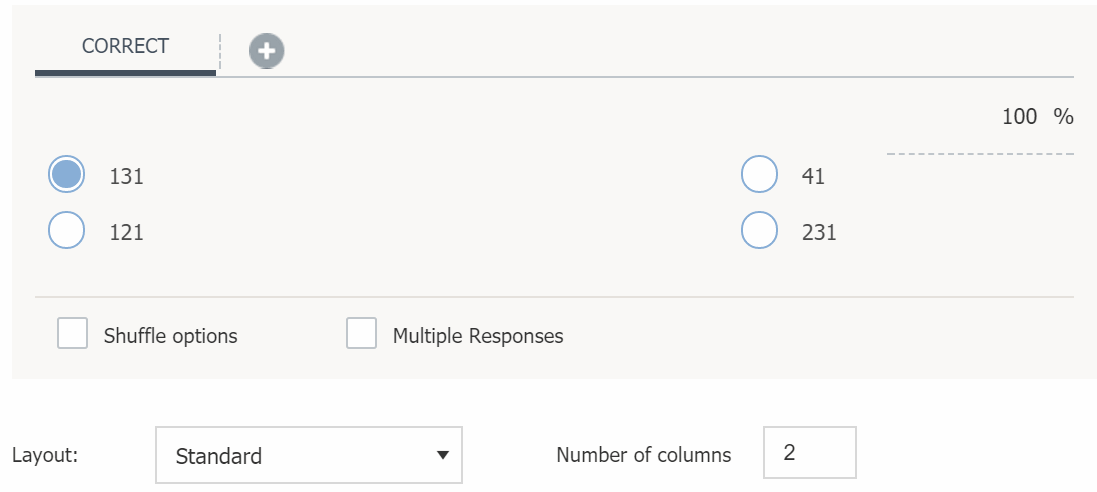The height and width of the screenshot is (492, 1097).
Task: Click the Shuffle options label text
Action: coord(171,336)
